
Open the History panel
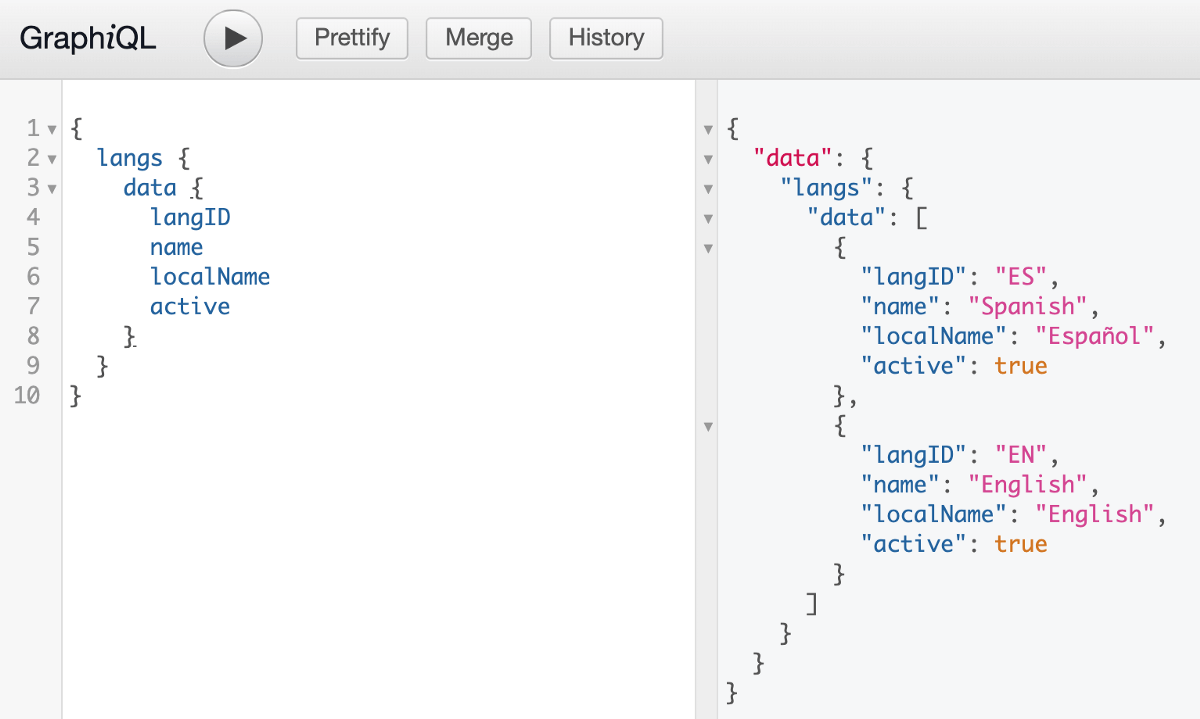coord(605,38)
